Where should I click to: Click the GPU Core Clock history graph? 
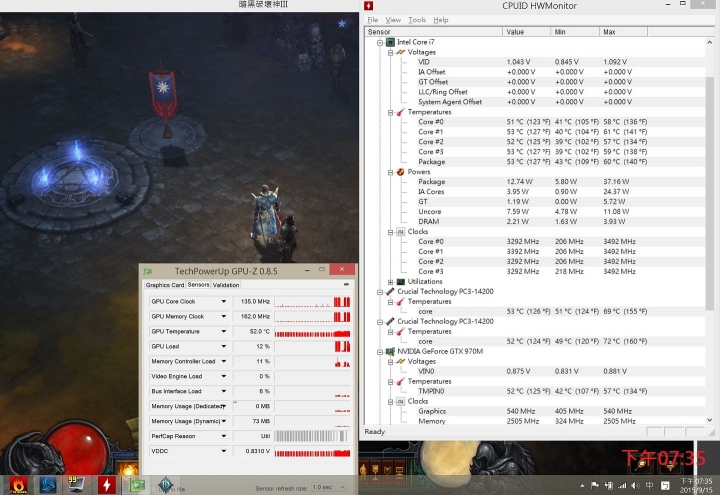pos(312,302)
